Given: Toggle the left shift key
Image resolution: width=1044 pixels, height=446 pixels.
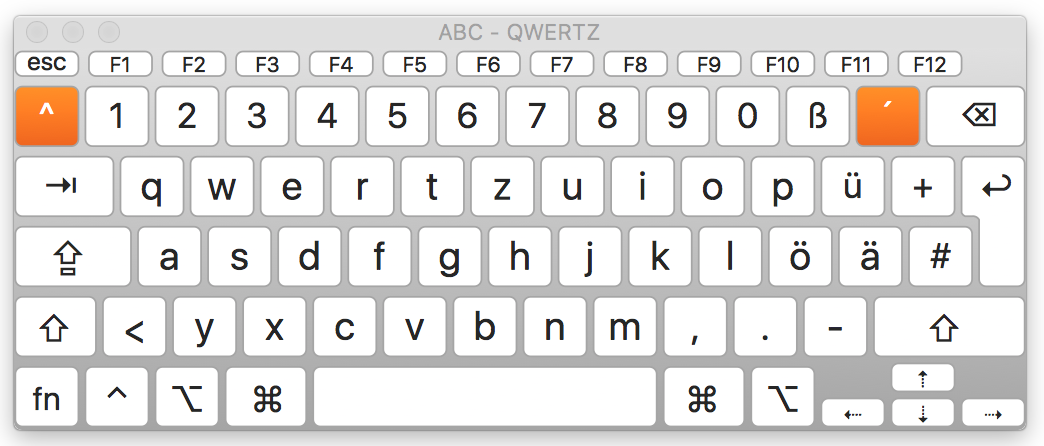Looking at the screenshot, I should [x=55, y=327].
